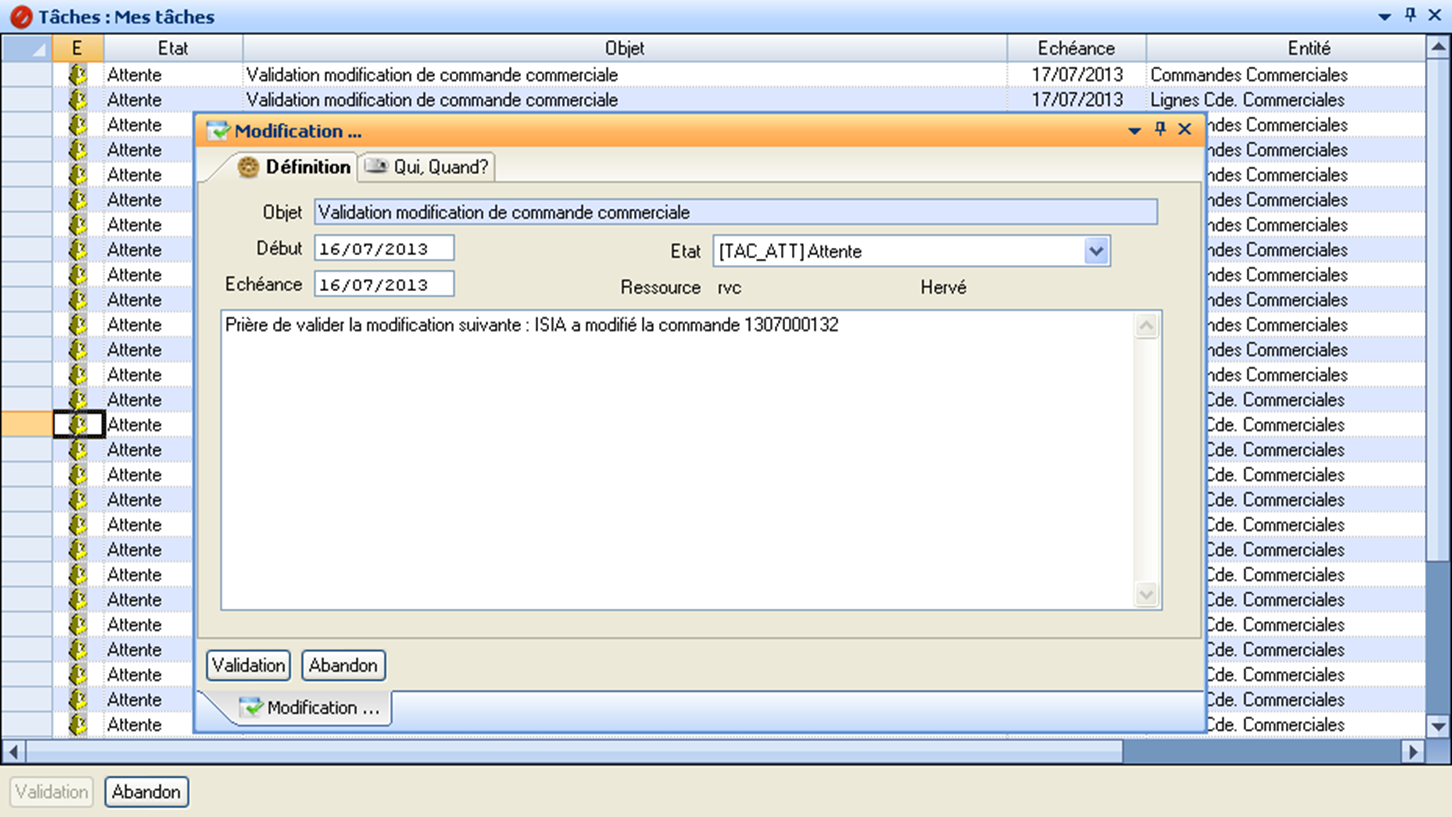Click the status icon of the first Attente task
The width and height of the screenshot is (1452, 817).
[x=78, y=74]
